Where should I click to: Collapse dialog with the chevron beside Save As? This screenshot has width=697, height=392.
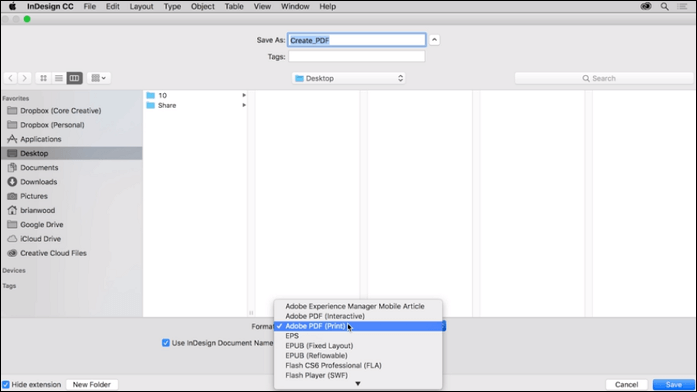click(434, 40)
